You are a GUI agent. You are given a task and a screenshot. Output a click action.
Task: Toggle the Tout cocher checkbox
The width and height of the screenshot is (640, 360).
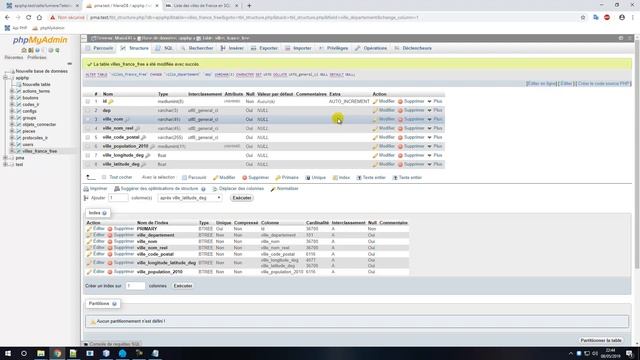coord(104,178)
